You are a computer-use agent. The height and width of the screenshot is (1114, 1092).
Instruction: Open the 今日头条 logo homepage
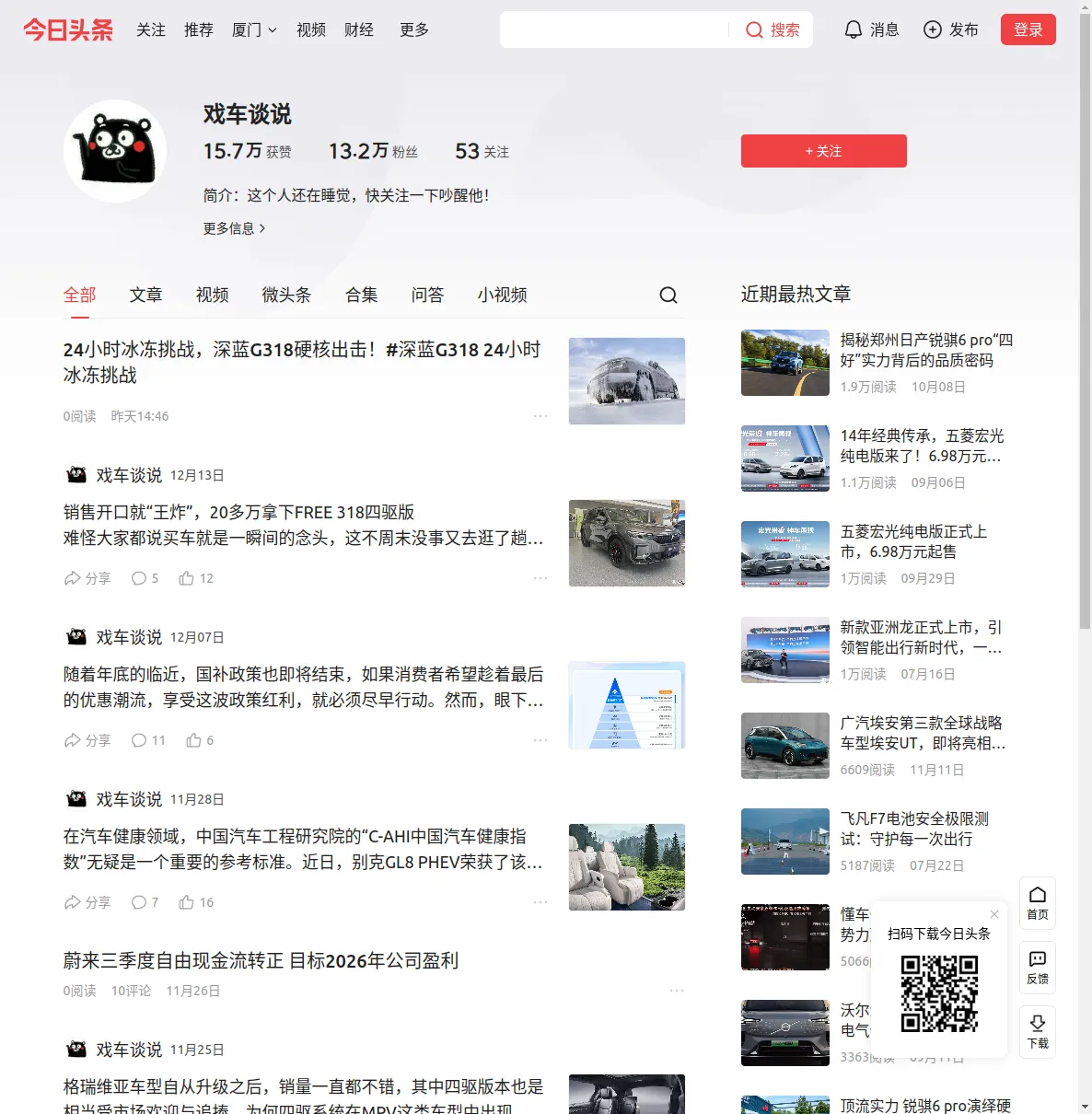point(68,29)
